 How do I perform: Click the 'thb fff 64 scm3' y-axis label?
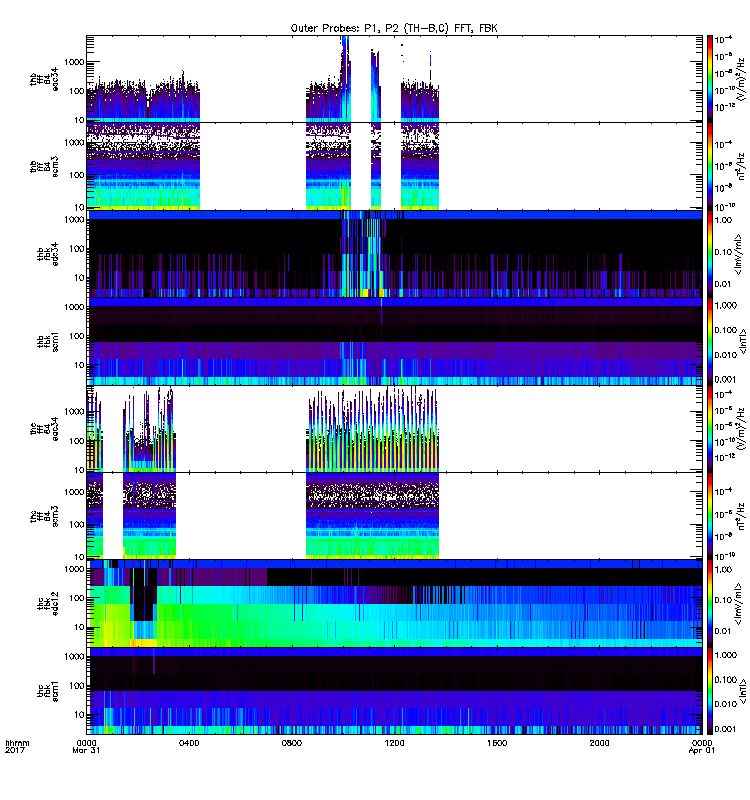tap(44, 167)
